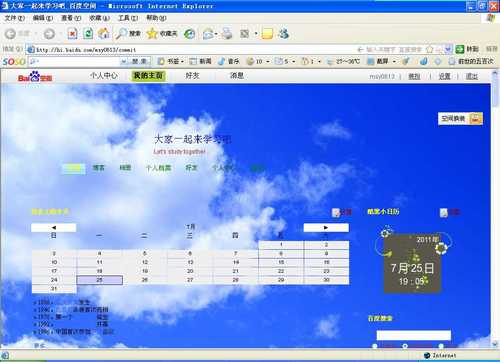Click the page icon in the address bar
The image size is (500, 362).
pos(31,50)
